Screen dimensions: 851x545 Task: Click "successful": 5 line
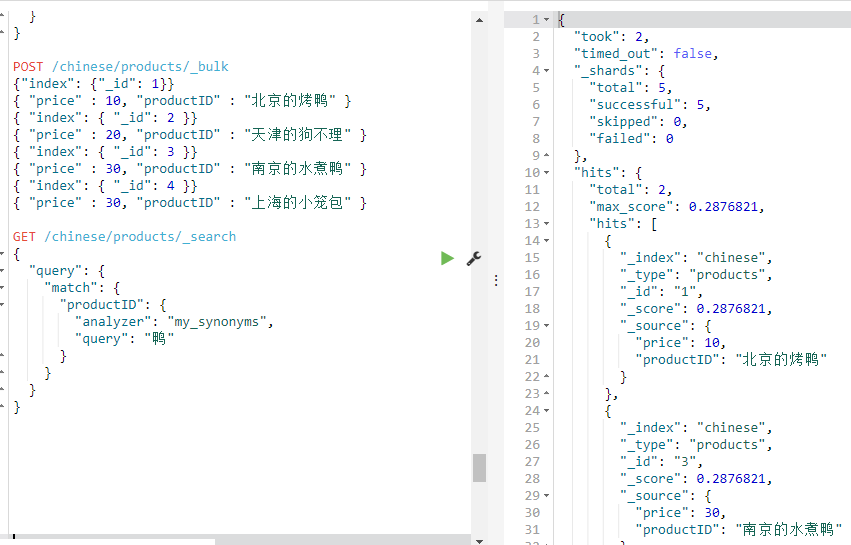pos(650,105)
